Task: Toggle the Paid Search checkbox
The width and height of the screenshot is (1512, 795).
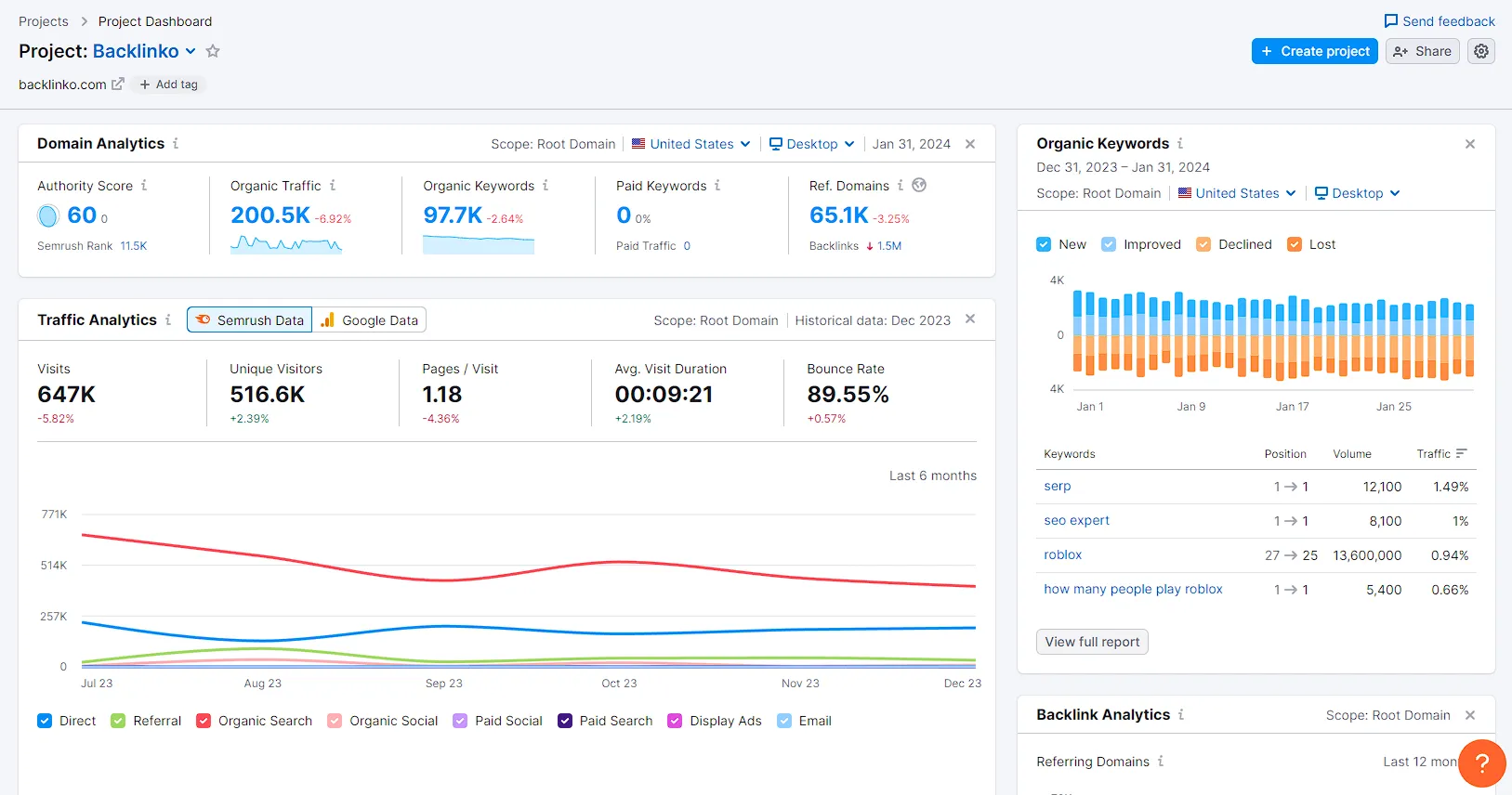Action: click(565, 721)
